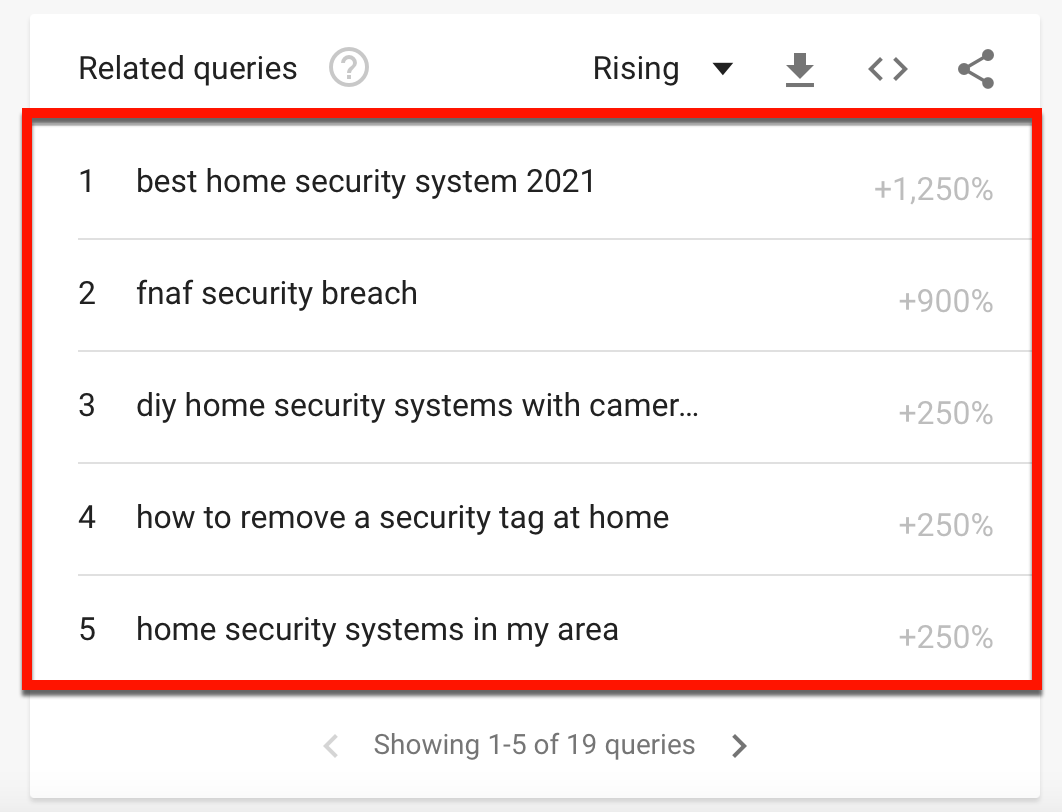Viewport: 1062px width, 812px height.
Task: Open query fnaf security breach
Action: [x=277, y=293]
